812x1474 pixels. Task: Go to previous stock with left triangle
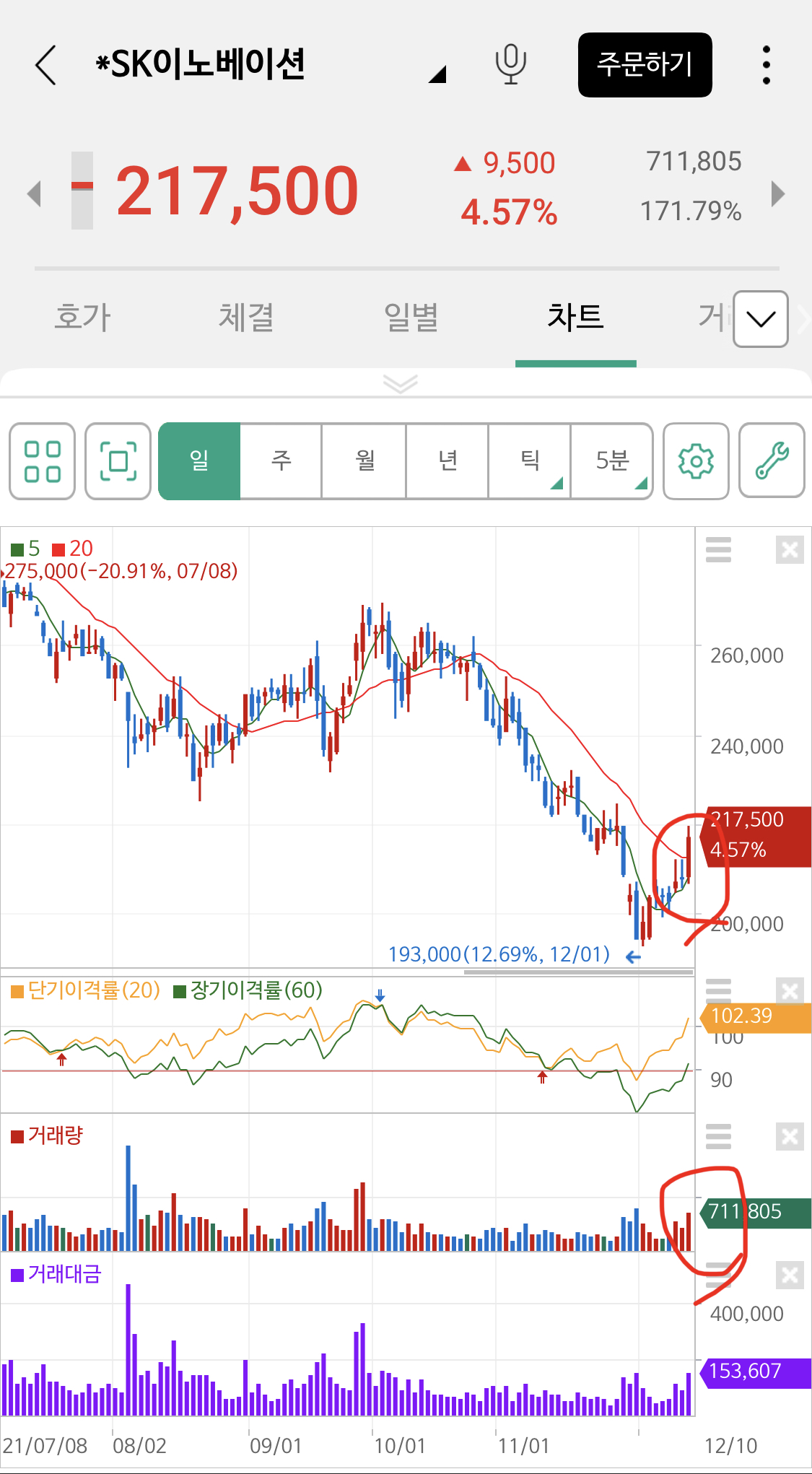click(x=34, y=193)
